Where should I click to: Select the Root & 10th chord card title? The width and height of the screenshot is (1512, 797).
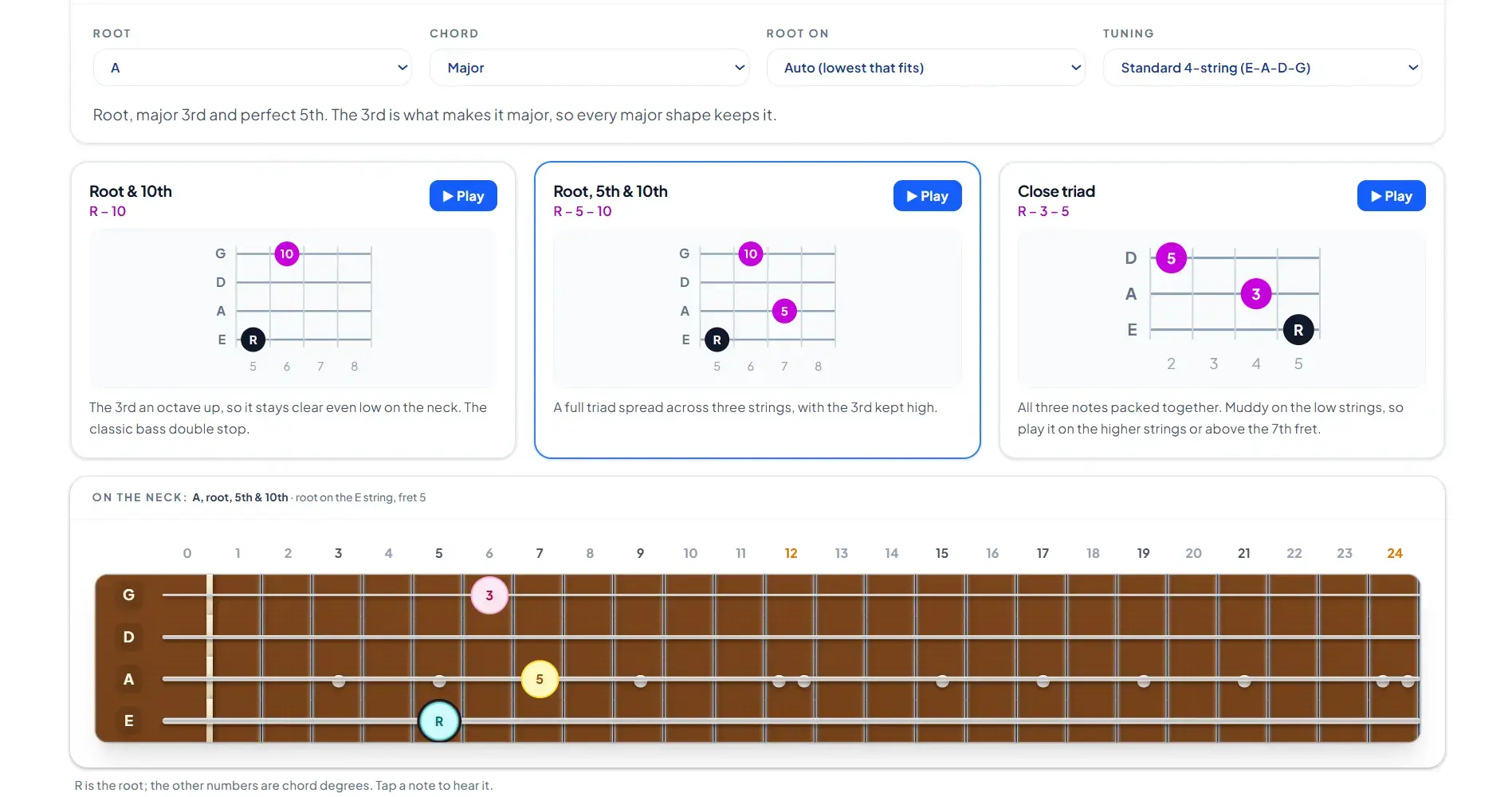131,191
